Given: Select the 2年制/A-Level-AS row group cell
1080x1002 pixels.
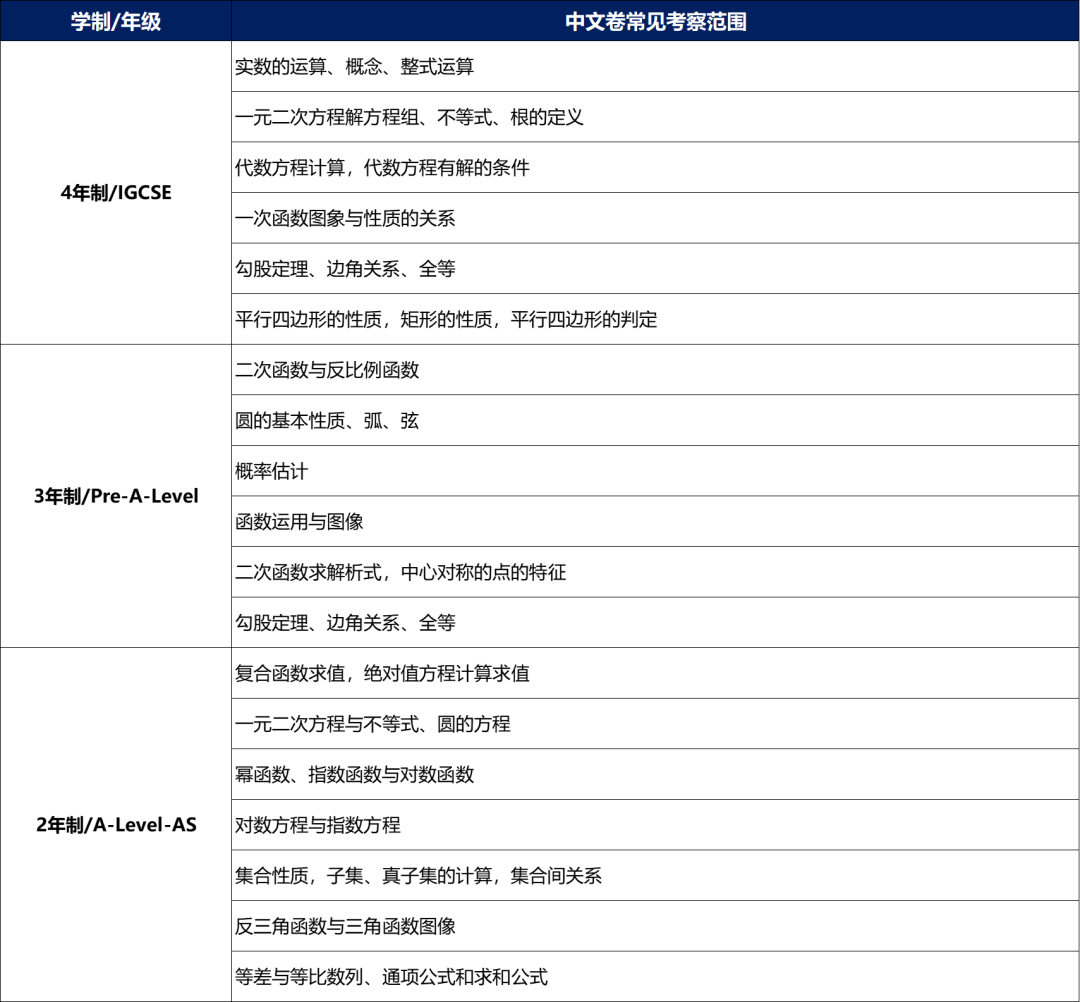Looking at the screenshot, I should coord(116,825).
